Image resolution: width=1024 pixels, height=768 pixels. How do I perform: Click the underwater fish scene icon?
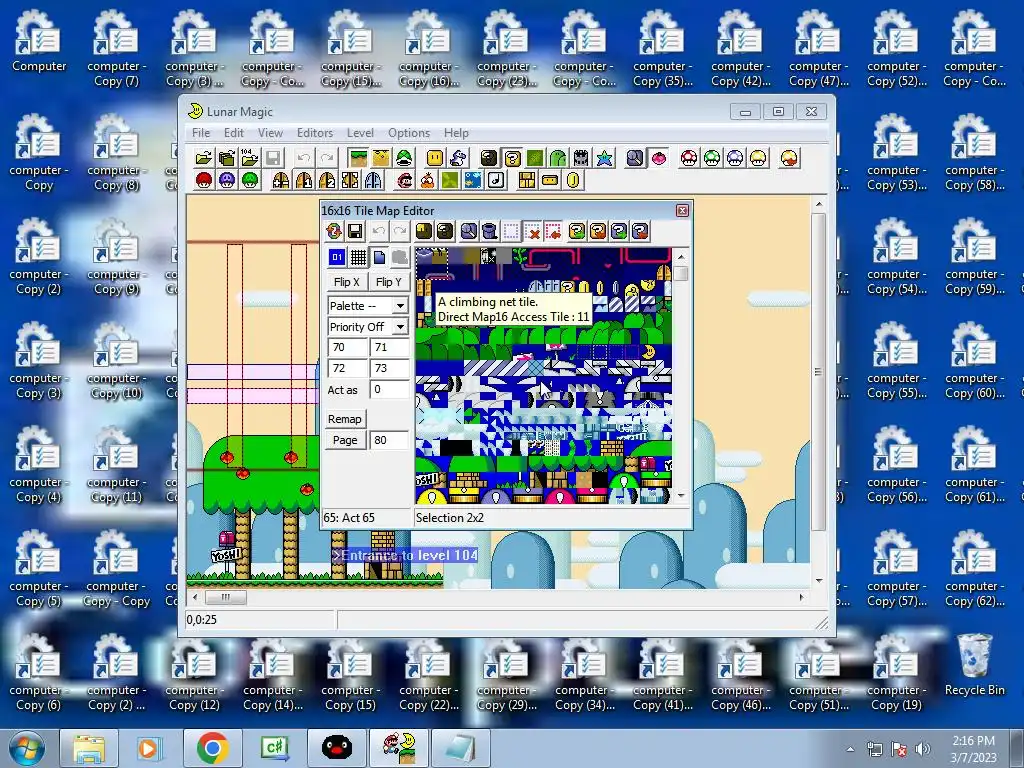click(x=473, y=181)
